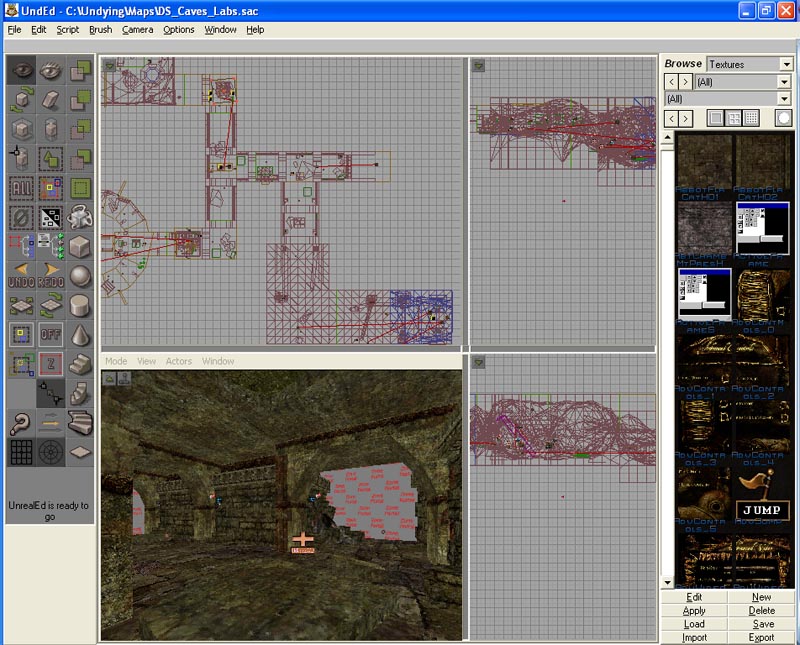The image size is (800, 645).
Task: Click the texture pan tile icon
Action: pyautogui.click(x=21, y=306)
